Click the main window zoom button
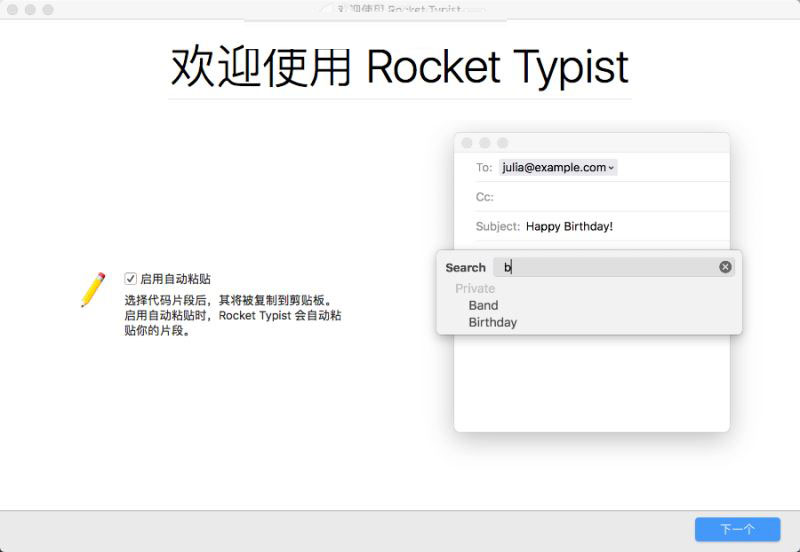The height and width of the screenshot is (552, 800). (x=48, y=9)
